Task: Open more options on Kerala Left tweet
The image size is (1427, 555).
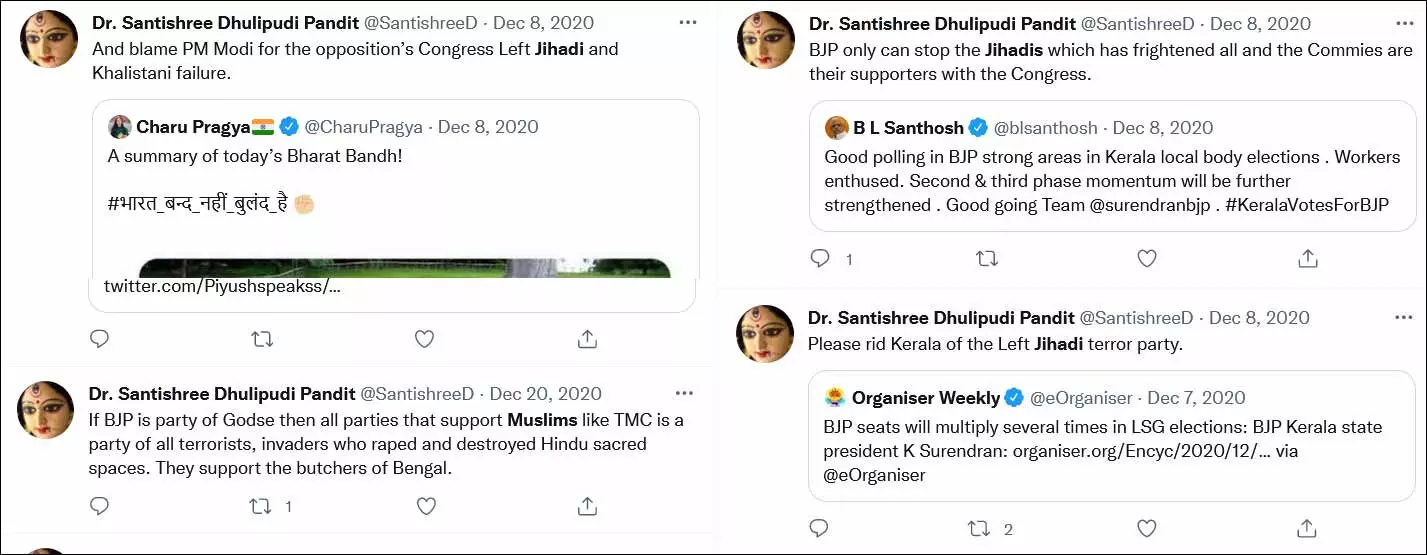Action: pos(1403,318)
